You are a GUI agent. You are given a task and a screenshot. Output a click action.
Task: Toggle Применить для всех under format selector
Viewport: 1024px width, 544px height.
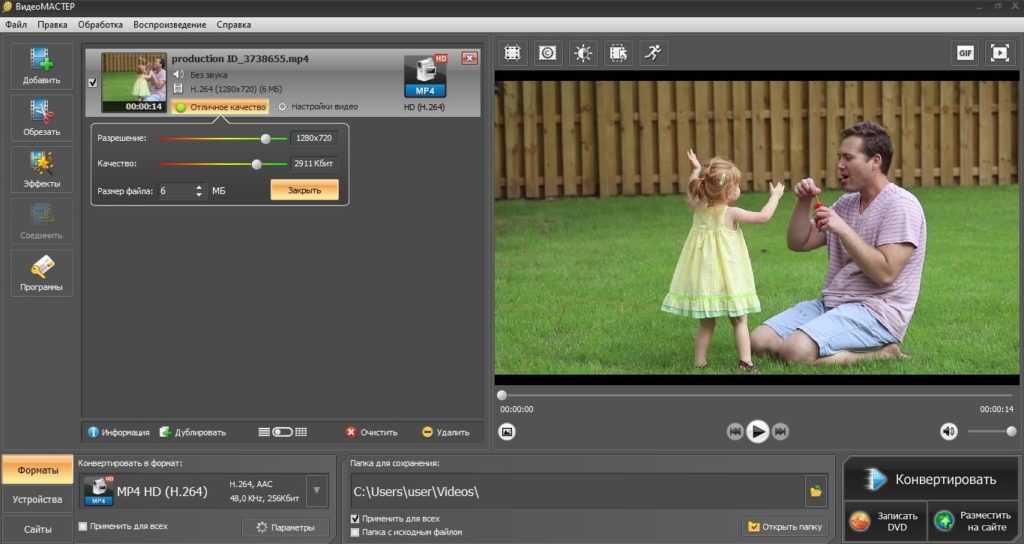click(x=83, y=526)
